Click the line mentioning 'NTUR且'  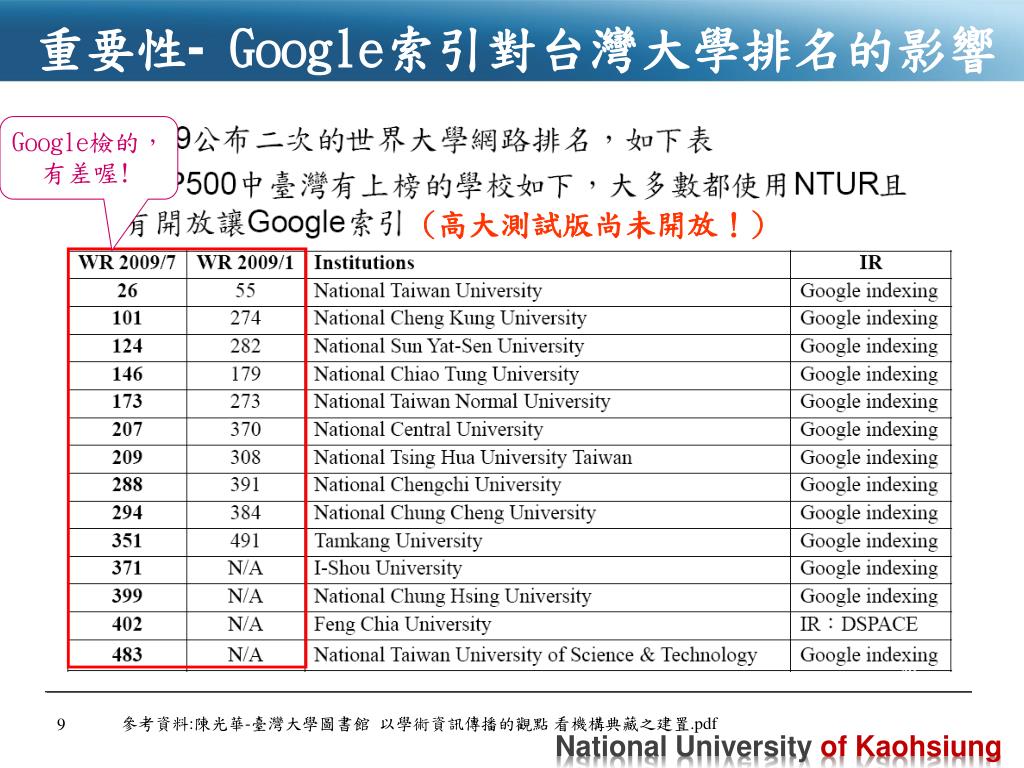point(541,185)
